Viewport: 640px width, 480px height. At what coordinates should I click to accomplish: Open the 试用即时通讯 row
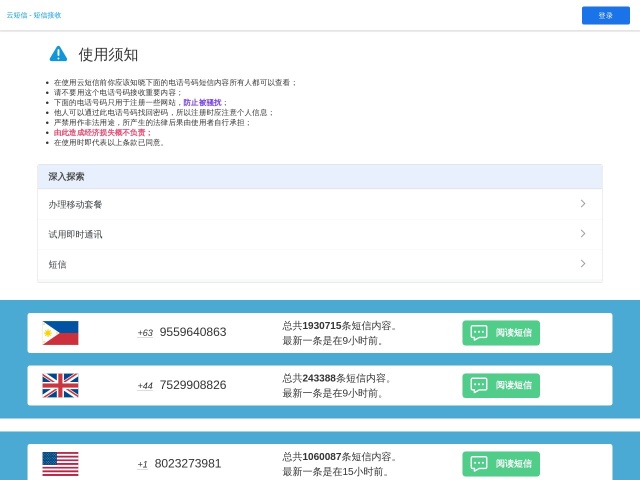pyautogui.click(x=320, y=234)
